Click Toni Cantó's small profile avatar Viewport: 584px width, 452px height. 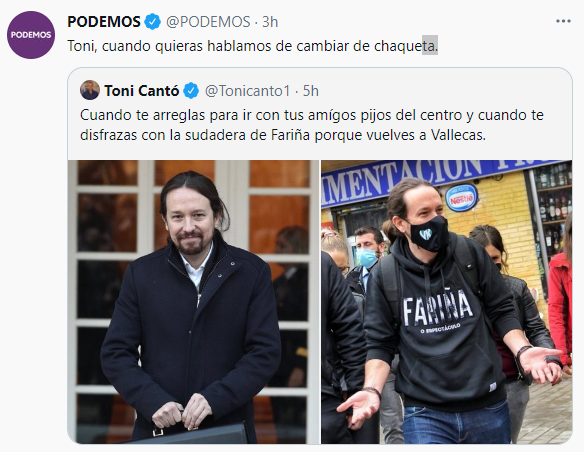tap(90, 90)
